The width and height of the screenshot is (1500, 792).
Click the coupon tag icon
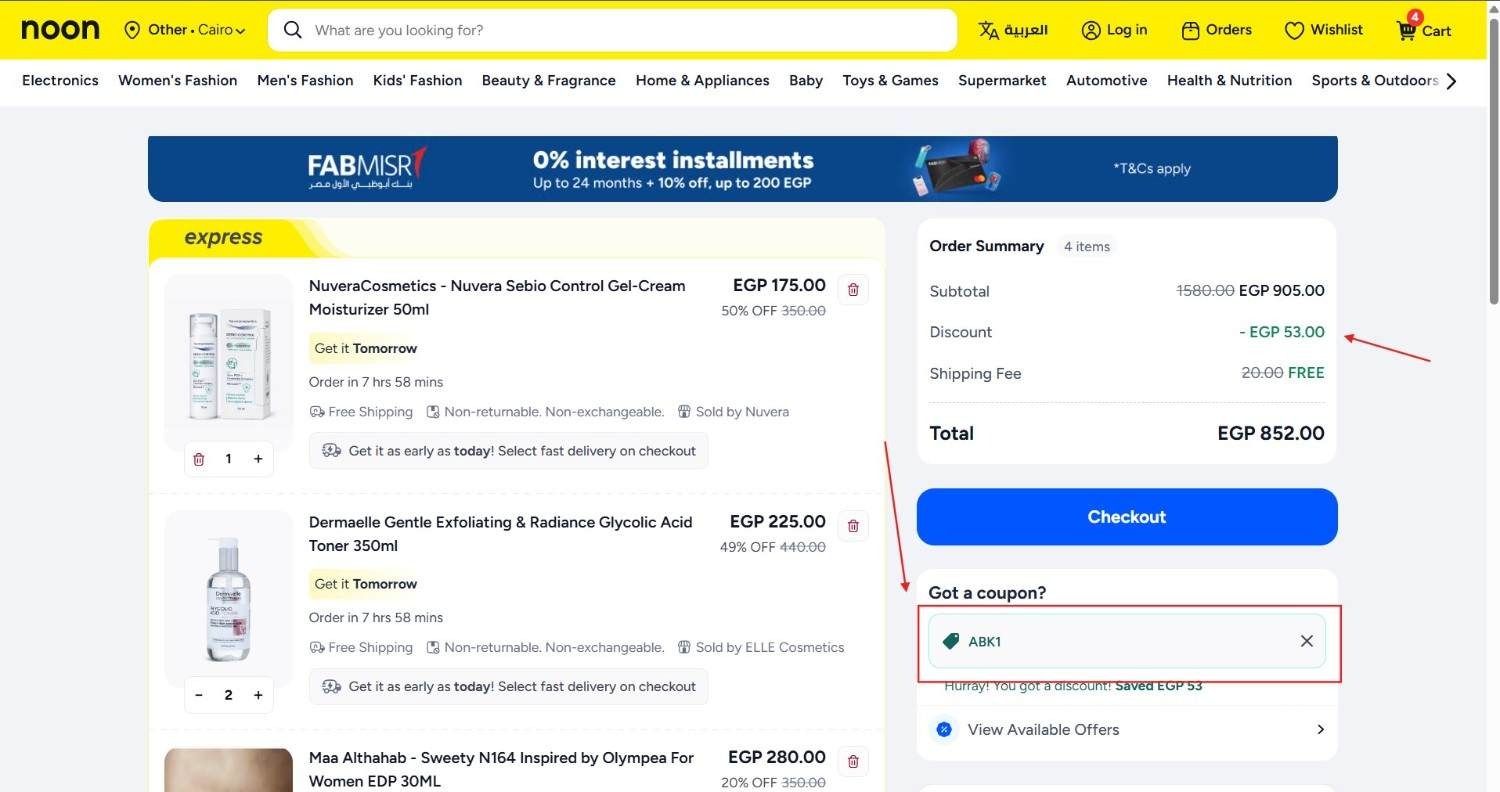coord(951,641)
